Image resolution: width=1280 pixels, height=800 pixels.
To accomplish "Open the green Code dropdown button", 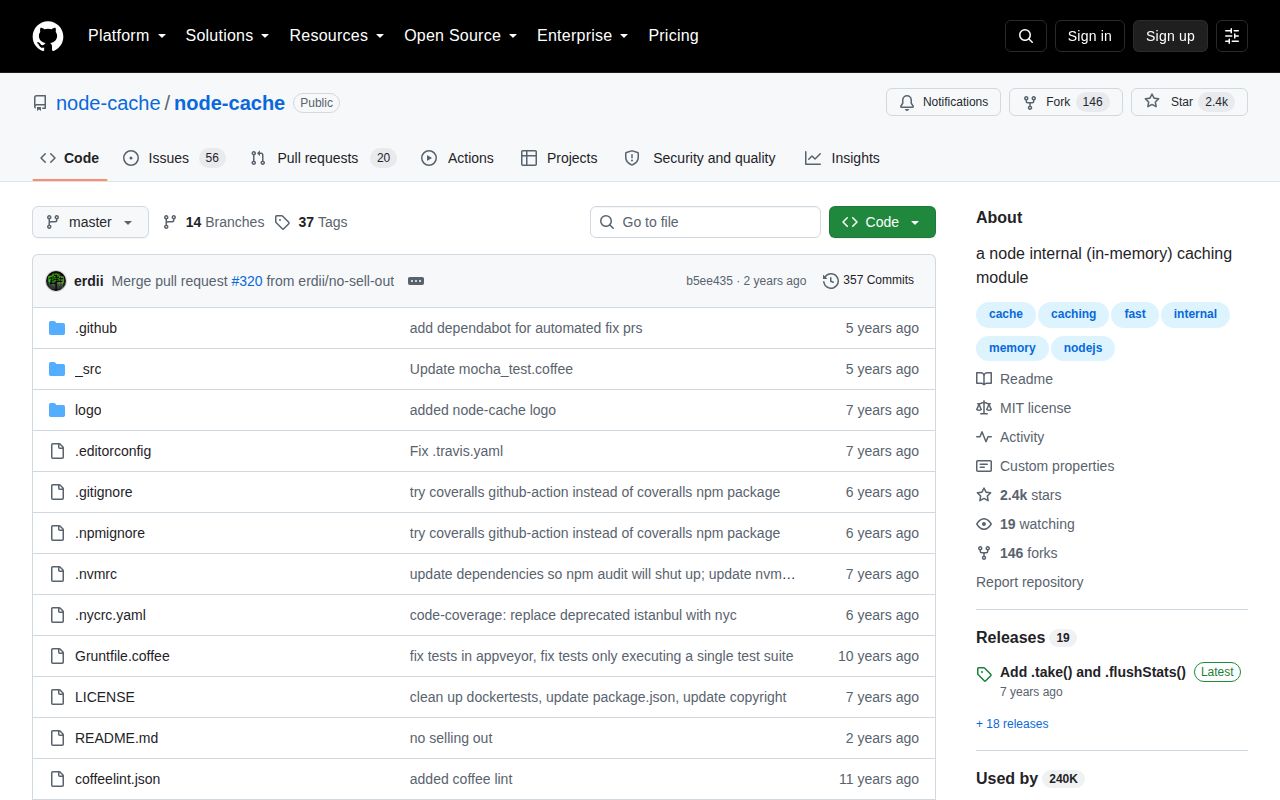I will tap(882, 222).
